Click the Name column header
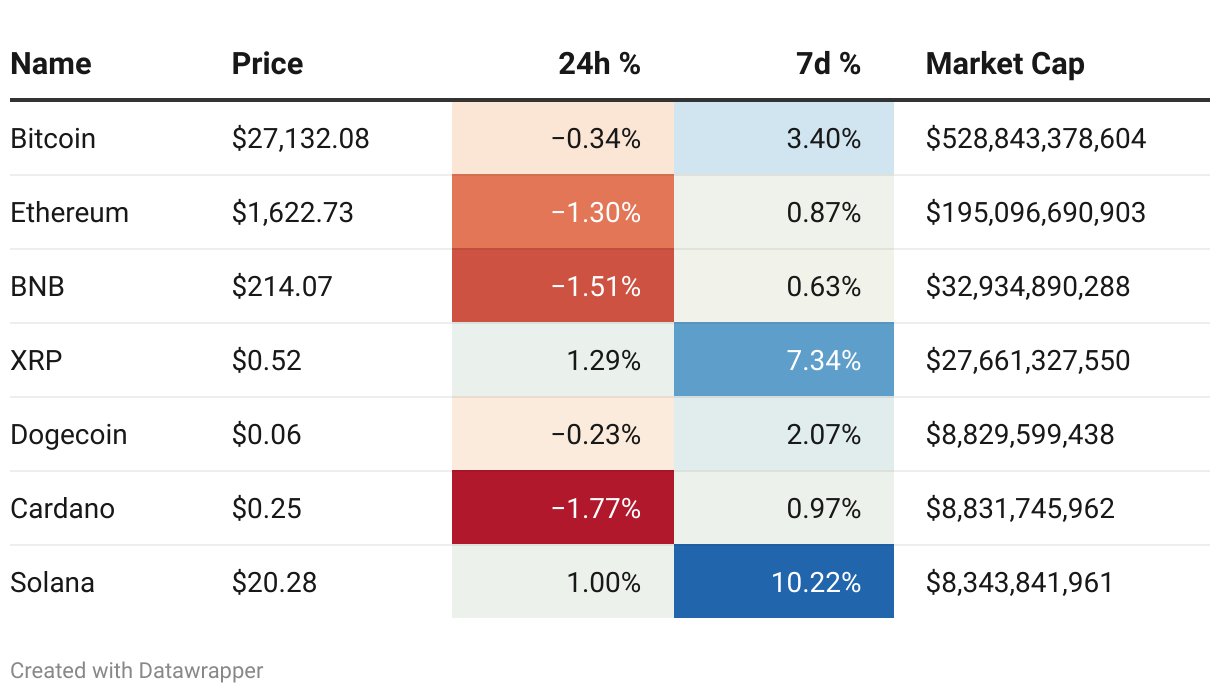The height and width of the screenshot is (694, 1220). point(51,64)
